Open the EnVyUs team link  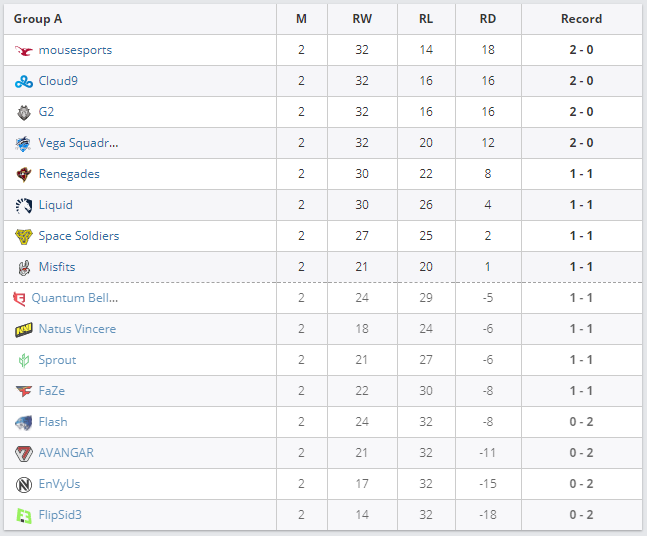click(x=59, y=484)
